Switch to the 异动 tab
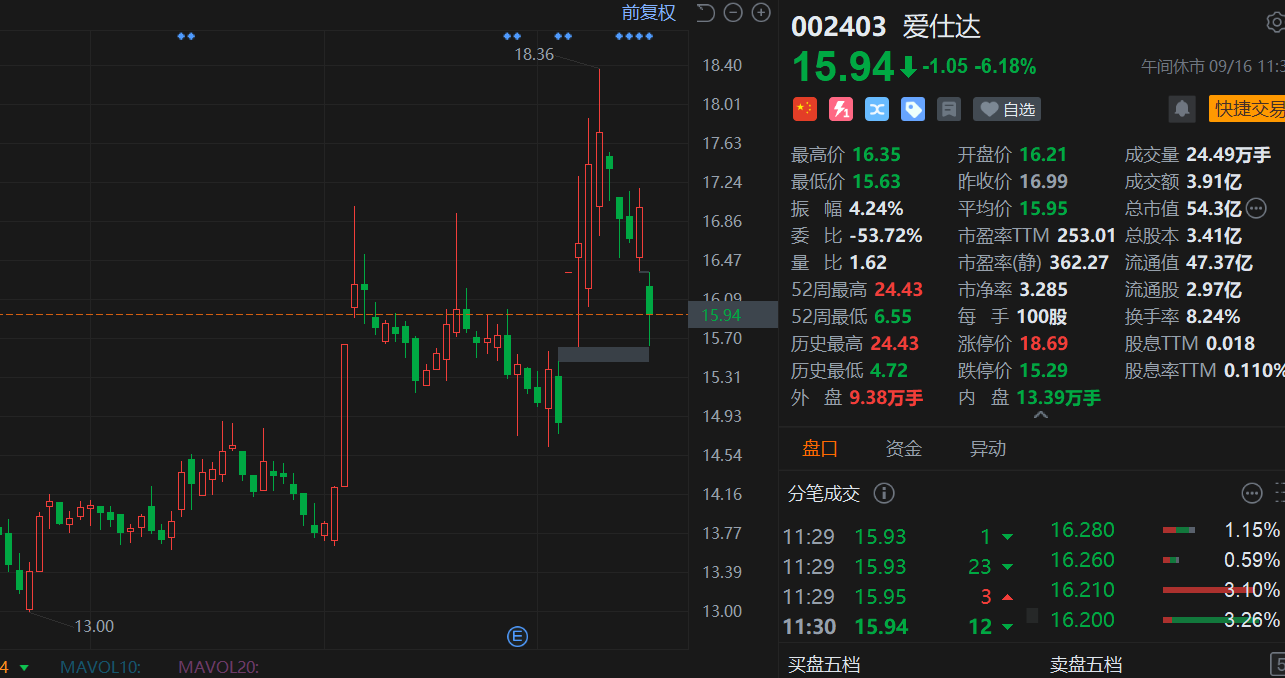Viewport: 1285px width, 678px height. coord(988,449)
